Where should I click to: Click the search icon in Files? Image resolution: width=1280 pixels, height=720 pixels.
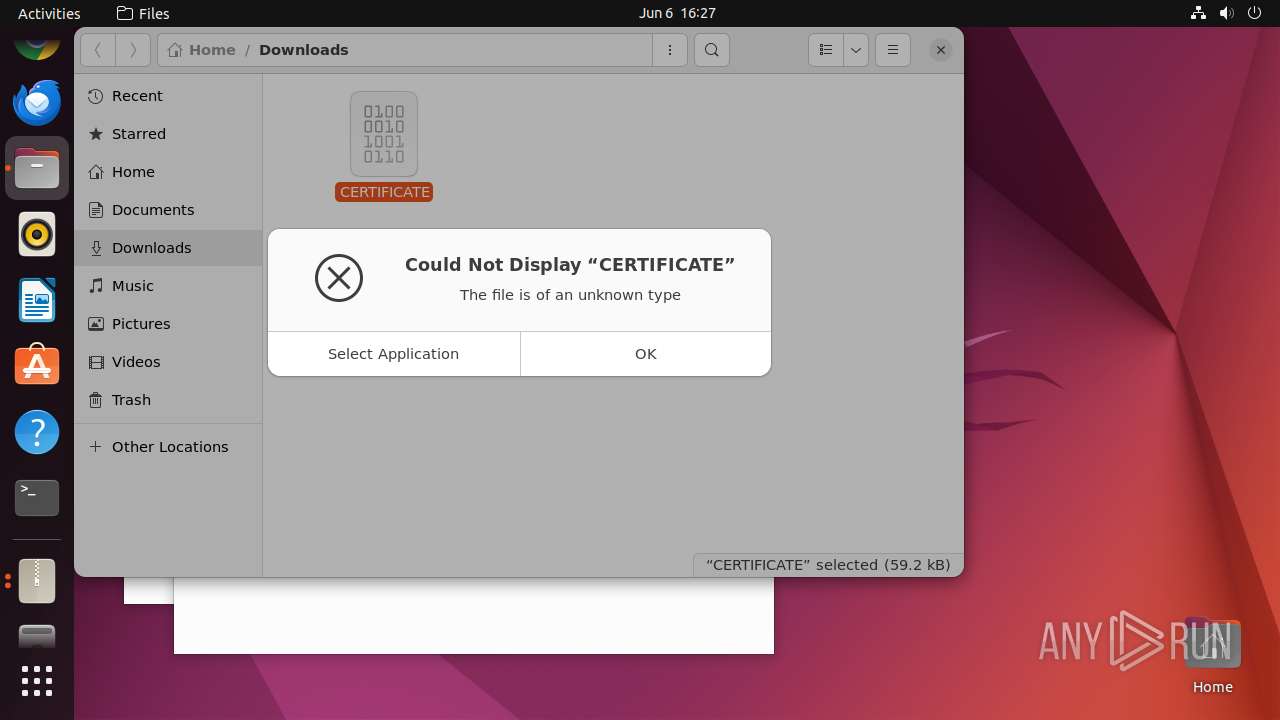tap(712, 50)
